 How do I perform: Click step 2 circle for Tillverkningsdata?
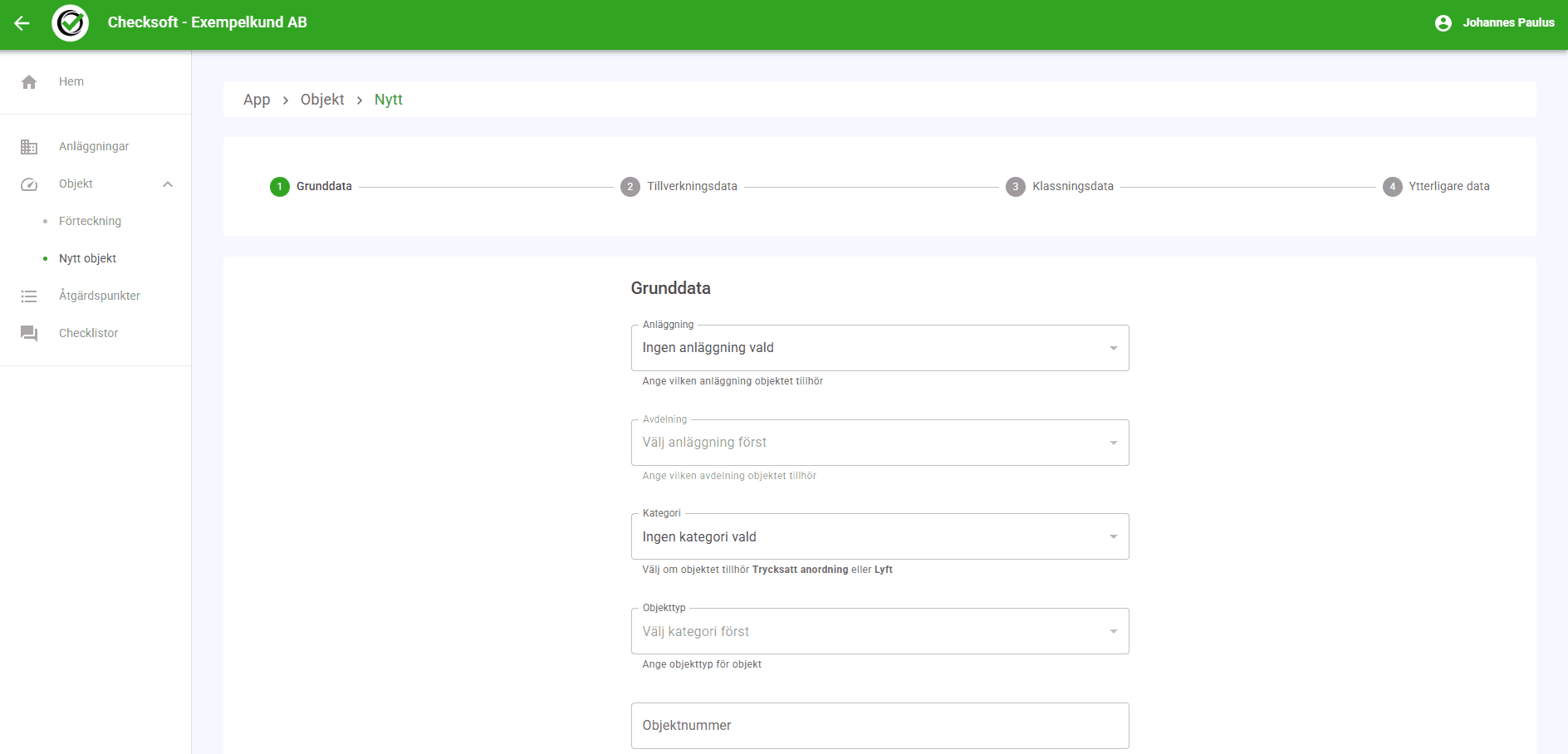pyautogui.click(x=630, y=187)
